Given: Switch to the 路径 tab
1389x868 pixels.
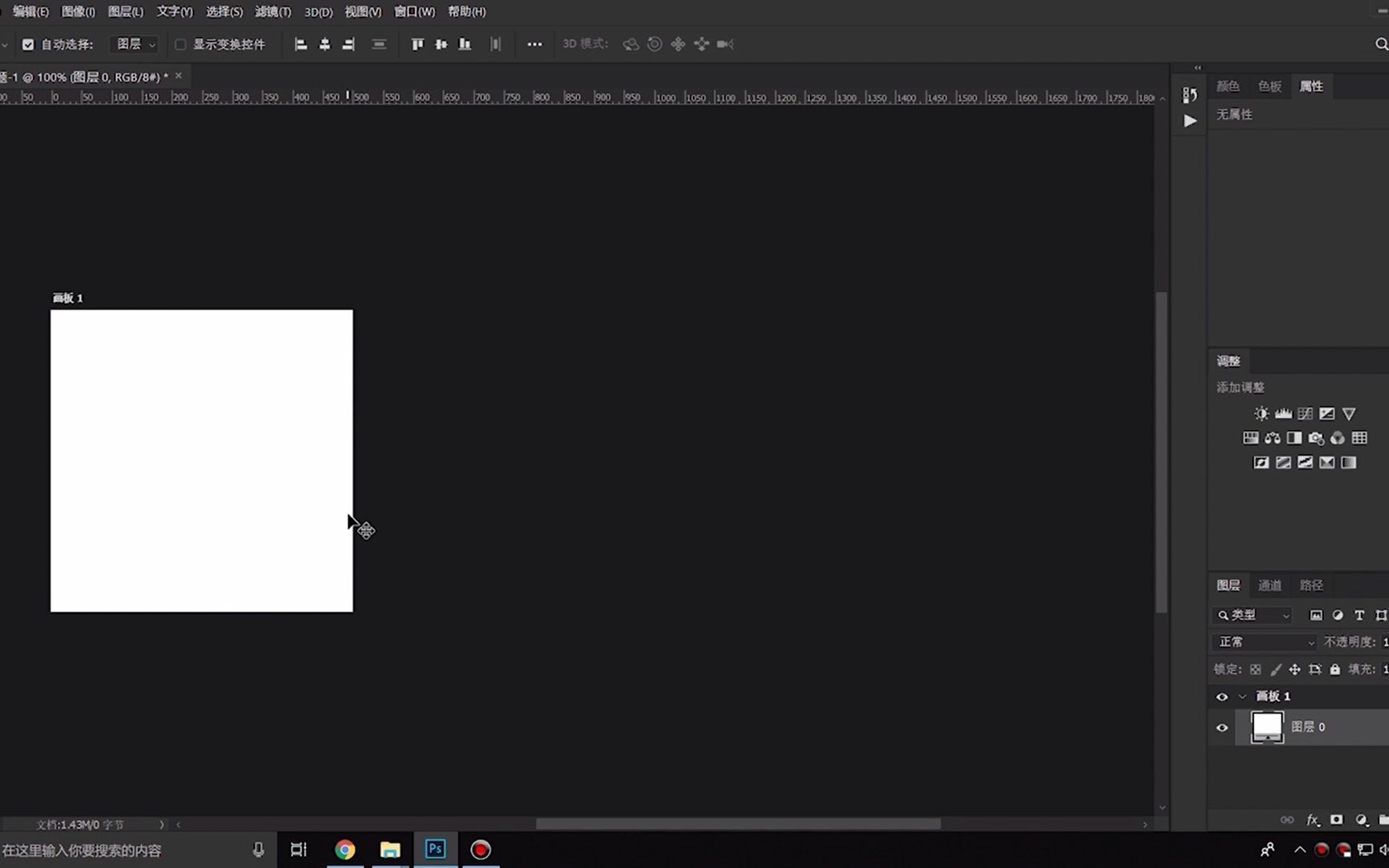Looking at the screenshot, I should click(x=1311, y=585).
